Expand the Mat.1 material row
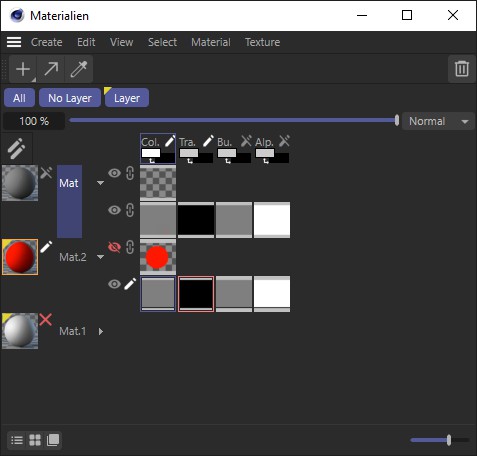 tap(101, 331)
